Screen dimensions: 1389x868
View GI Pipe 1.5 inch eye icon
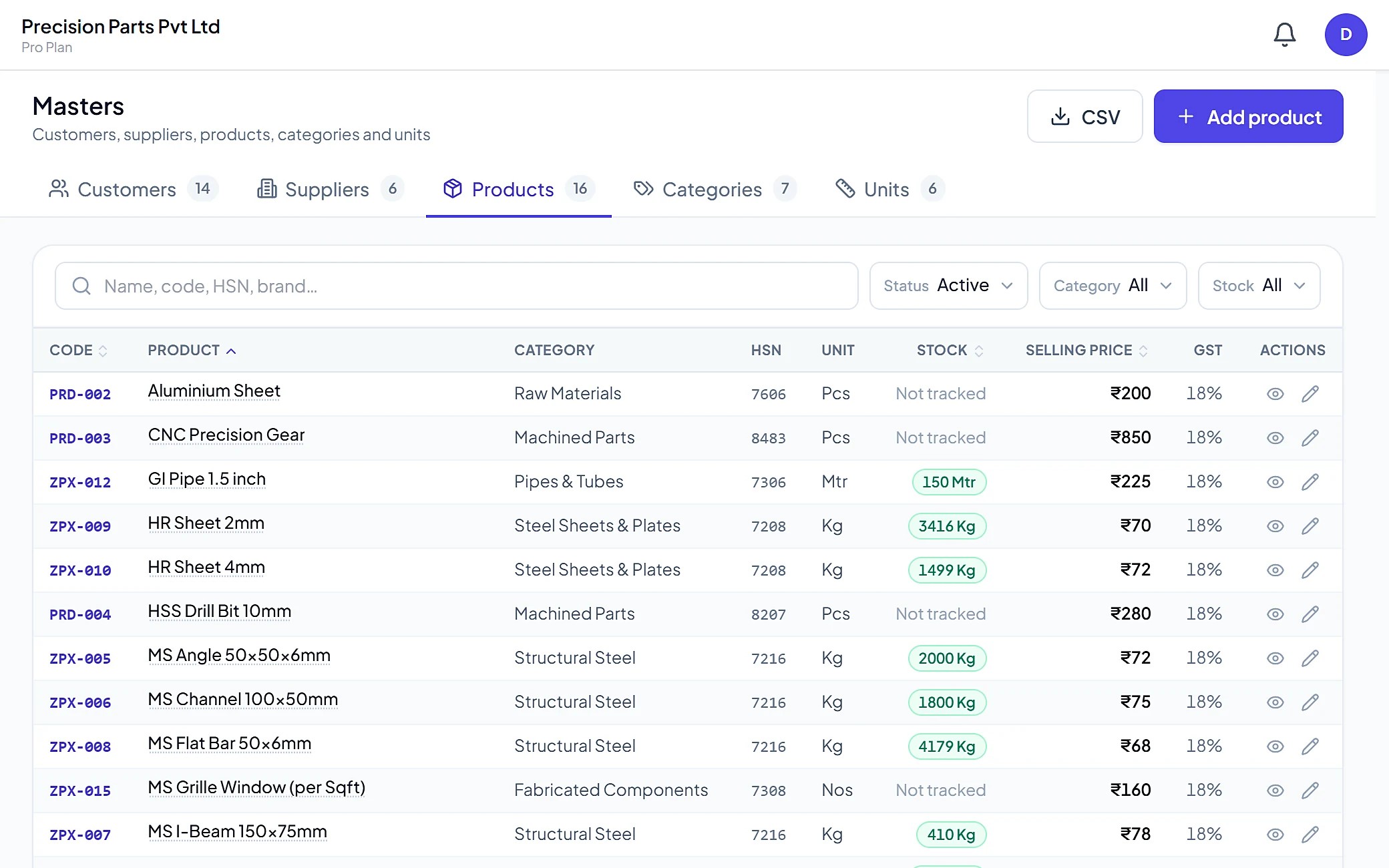(1275, 482)
